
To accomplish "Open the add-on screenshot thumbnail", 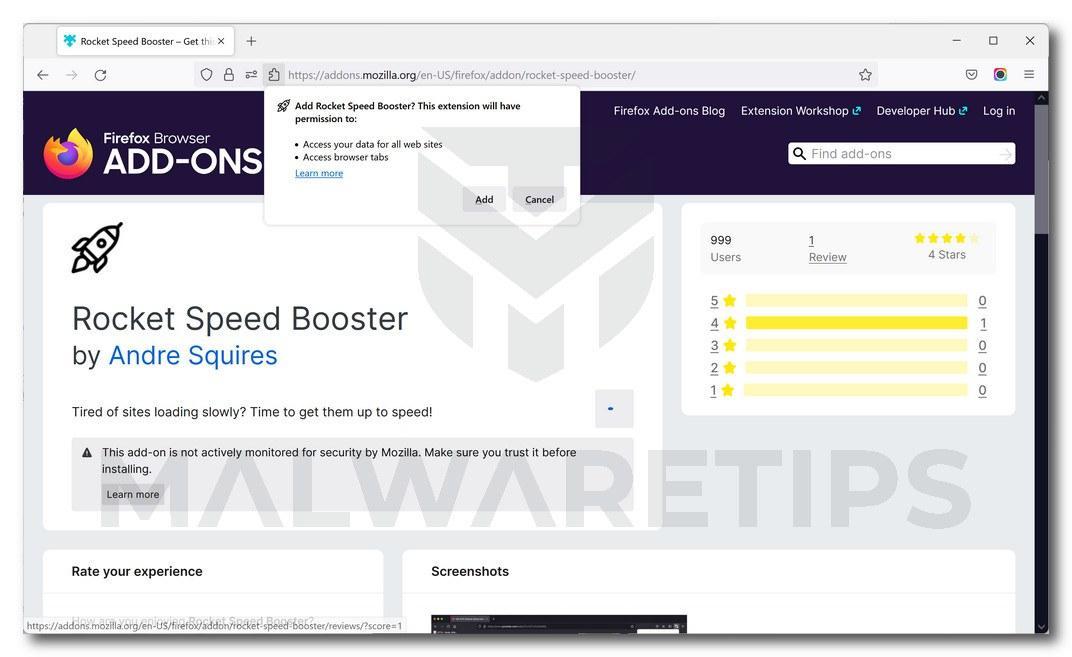I will pos(559,624).
